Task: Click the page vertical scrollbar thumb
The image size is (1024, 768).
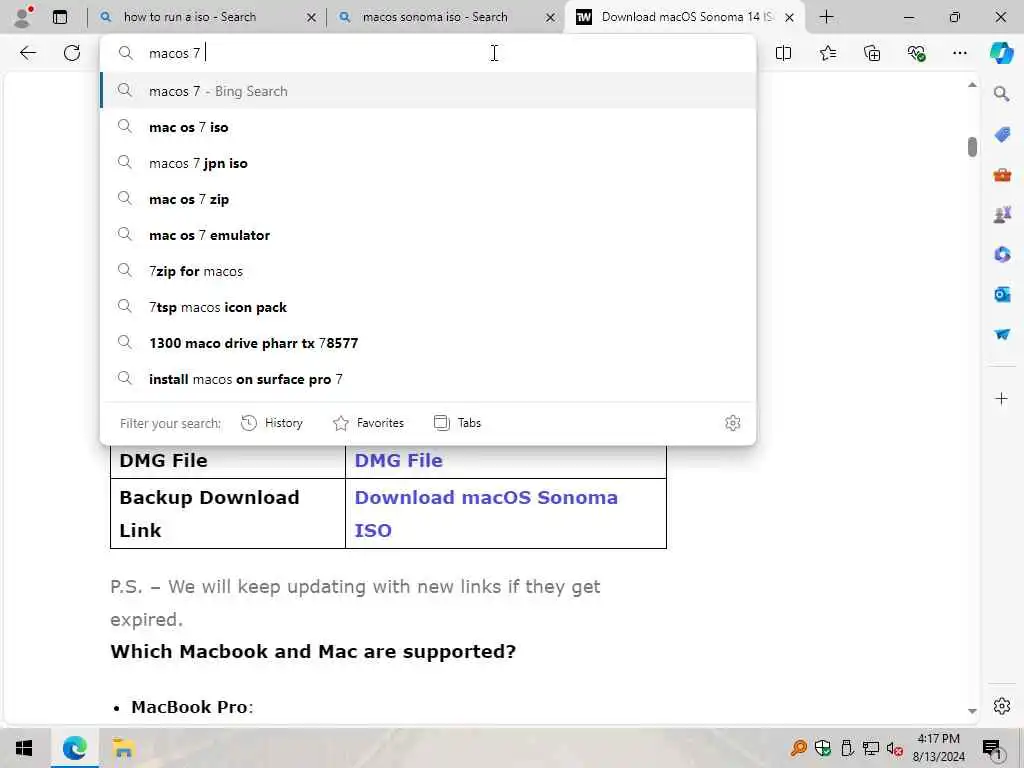Action: [972, 147]
